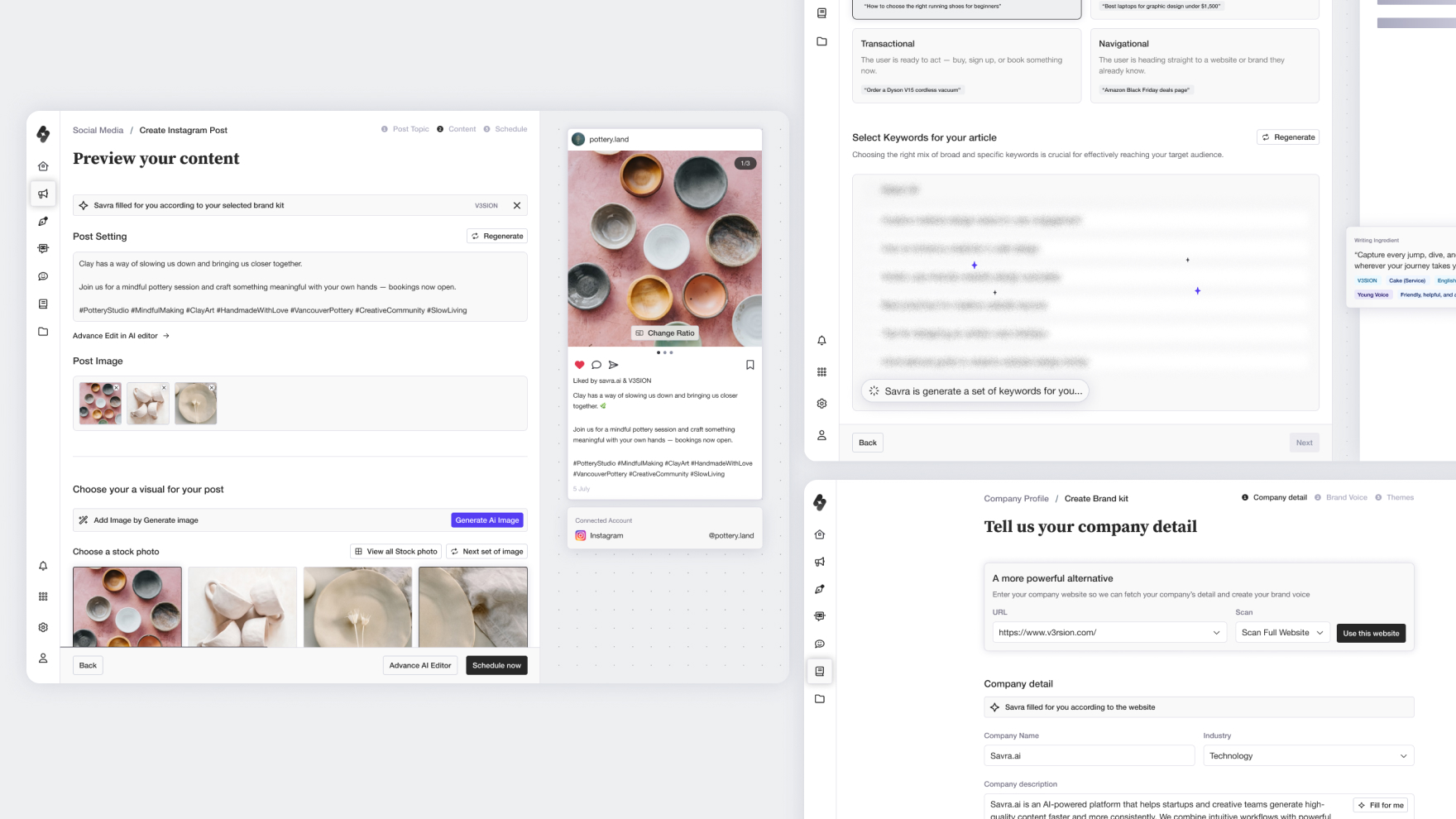Click Regenerate in Post Setting

click(497, 236)
